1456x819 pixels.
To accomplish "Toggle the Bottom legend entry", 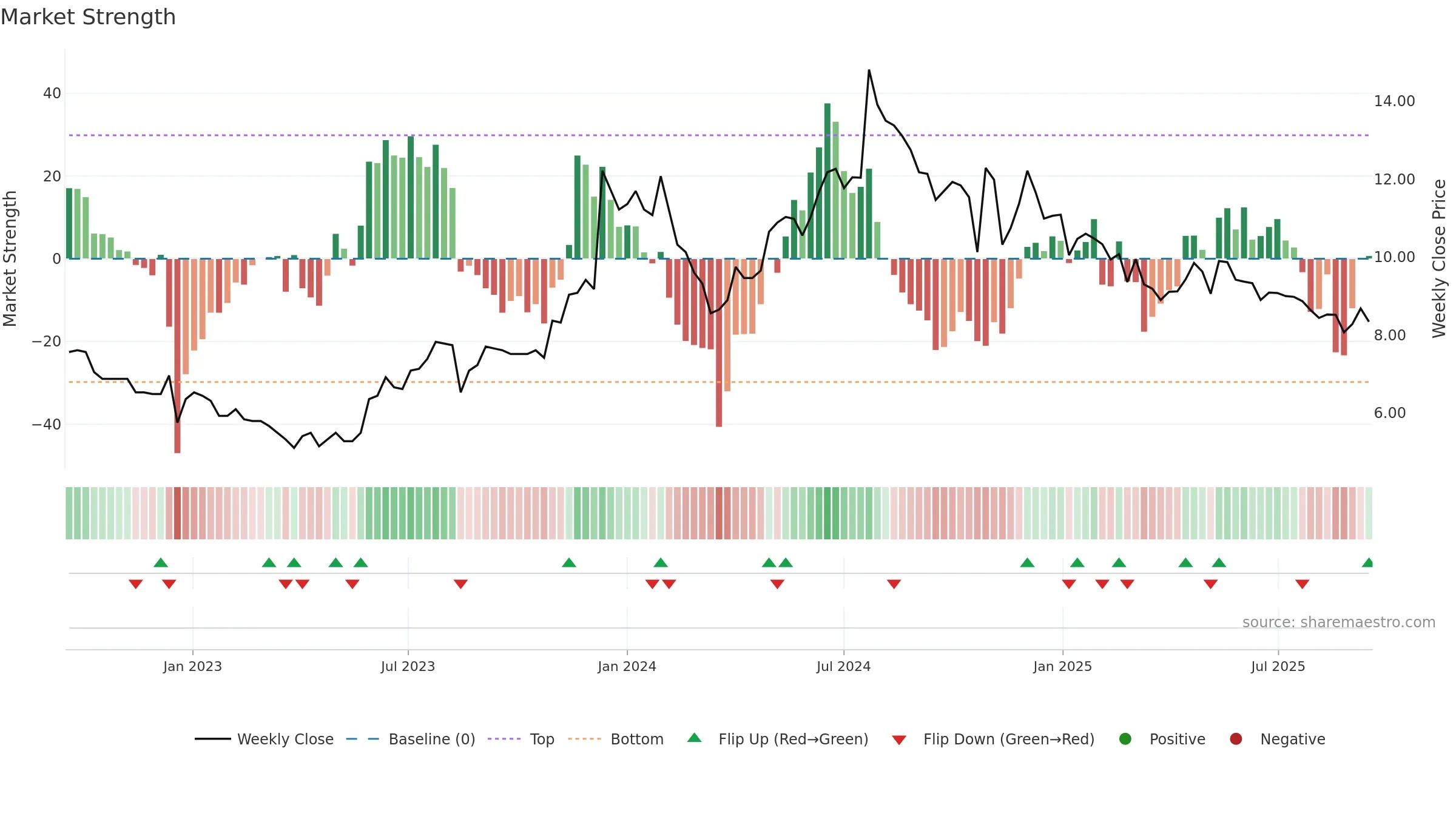I will [x=616, y=739].
